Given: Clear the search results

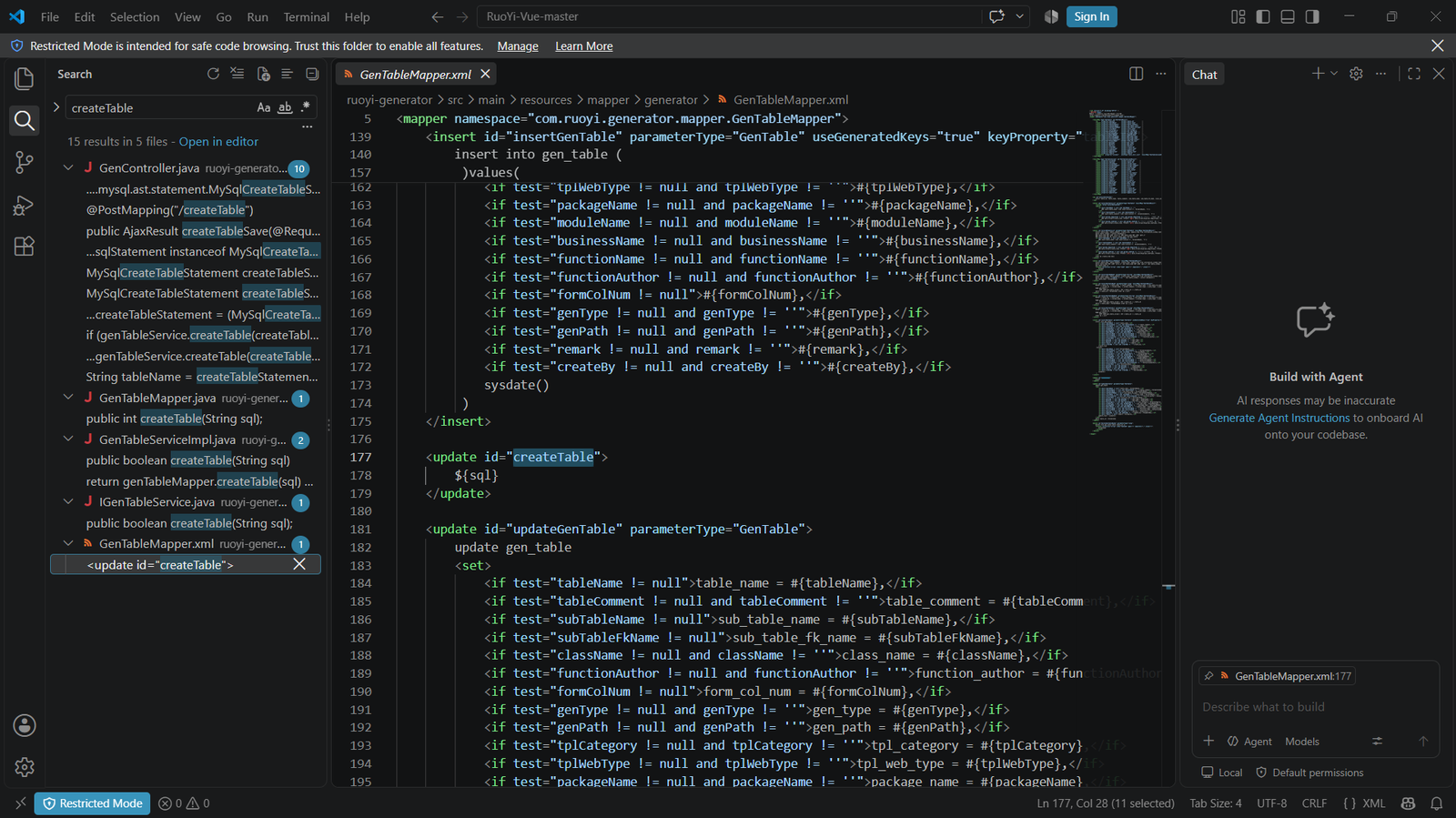Looking at the screenshot, I should [238, 74].
